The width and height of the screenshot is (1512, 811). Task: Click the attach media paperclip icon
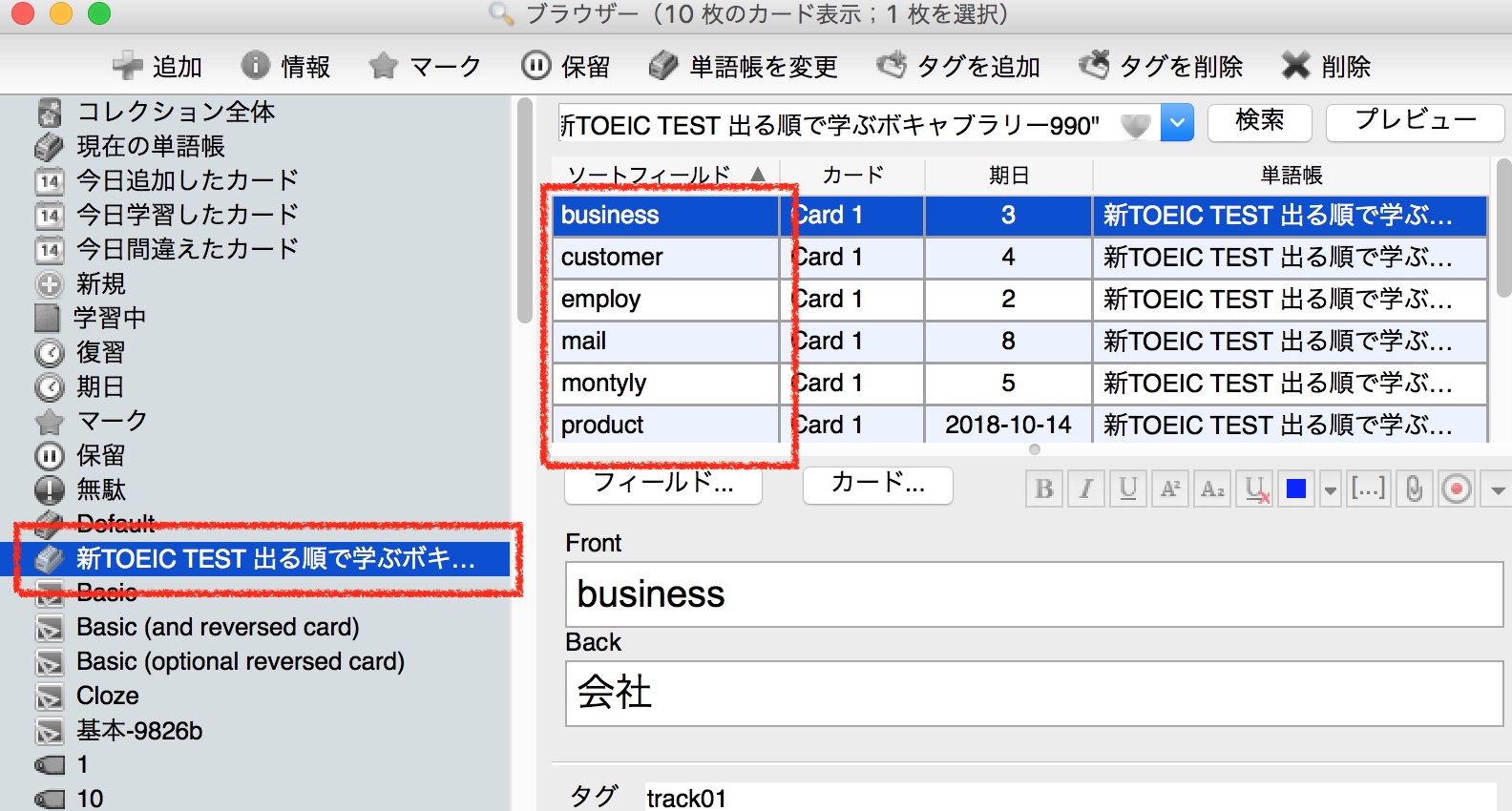(1415, 489)
